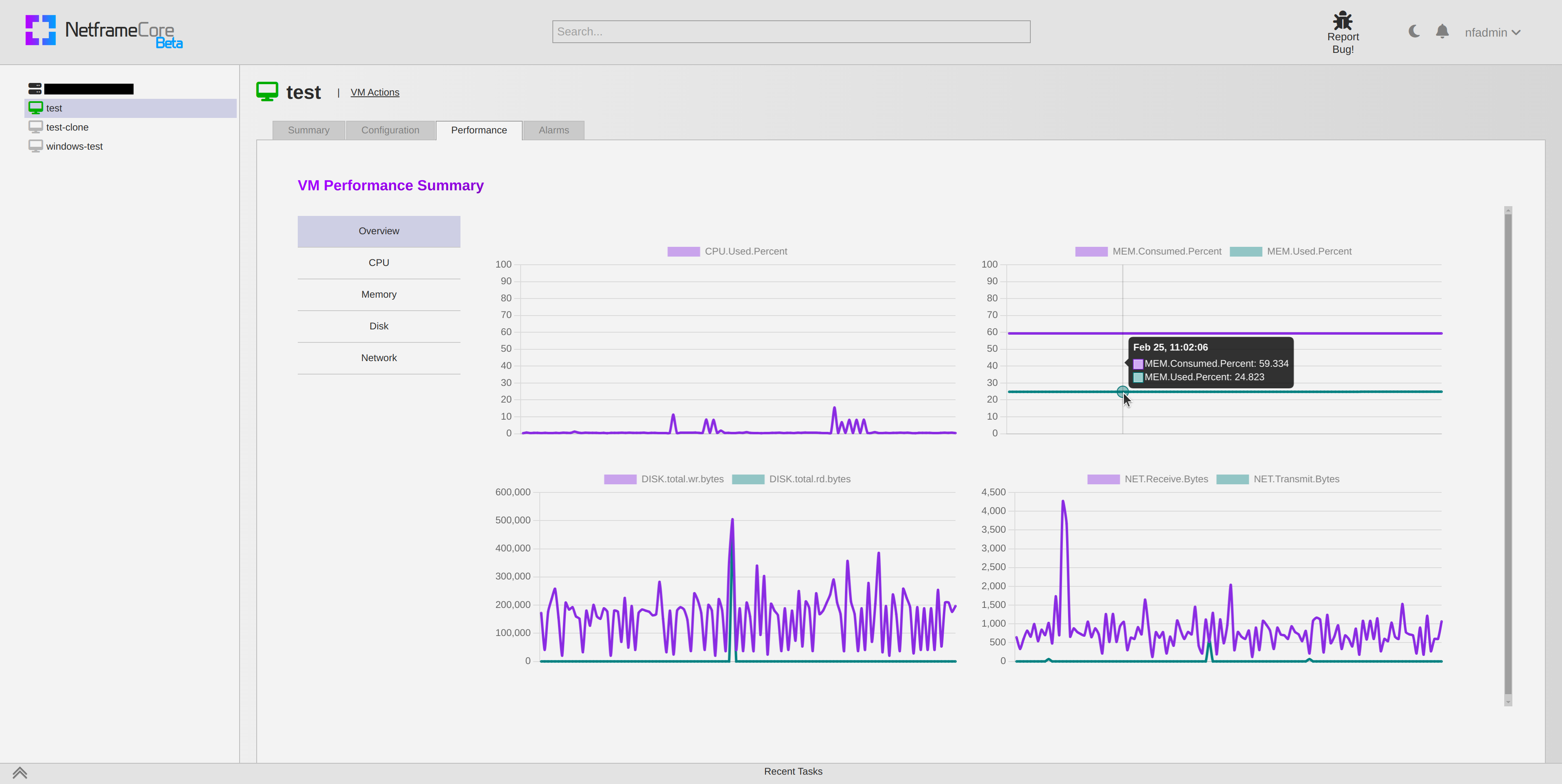
Task: Toggle the DISK.total.rd.bytes legend series
Action: pos(791,479)
